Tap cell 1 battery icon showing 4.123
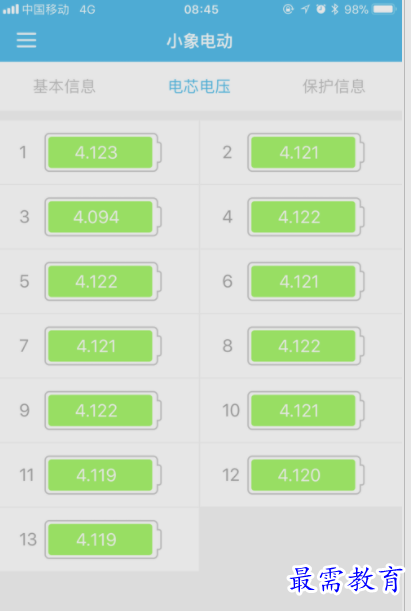Viewport: 411px width, 611px height. click(103, 152)
